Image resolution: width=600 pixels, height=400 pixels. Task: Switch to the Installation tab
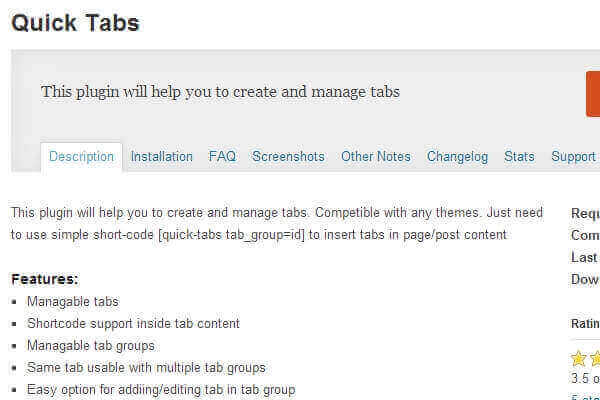point(162,157)
